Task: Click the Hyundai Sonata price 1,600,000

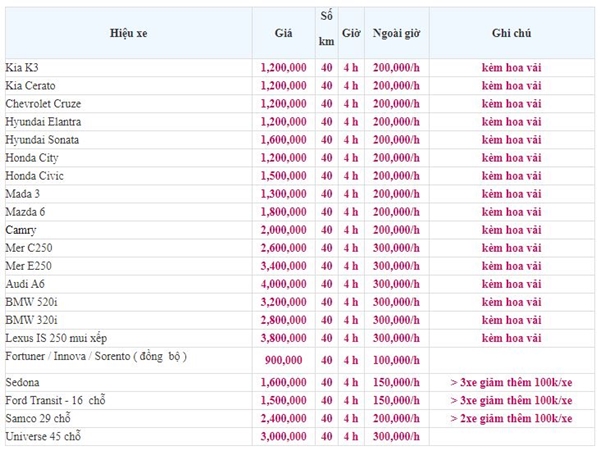Action: coord(284,140)
